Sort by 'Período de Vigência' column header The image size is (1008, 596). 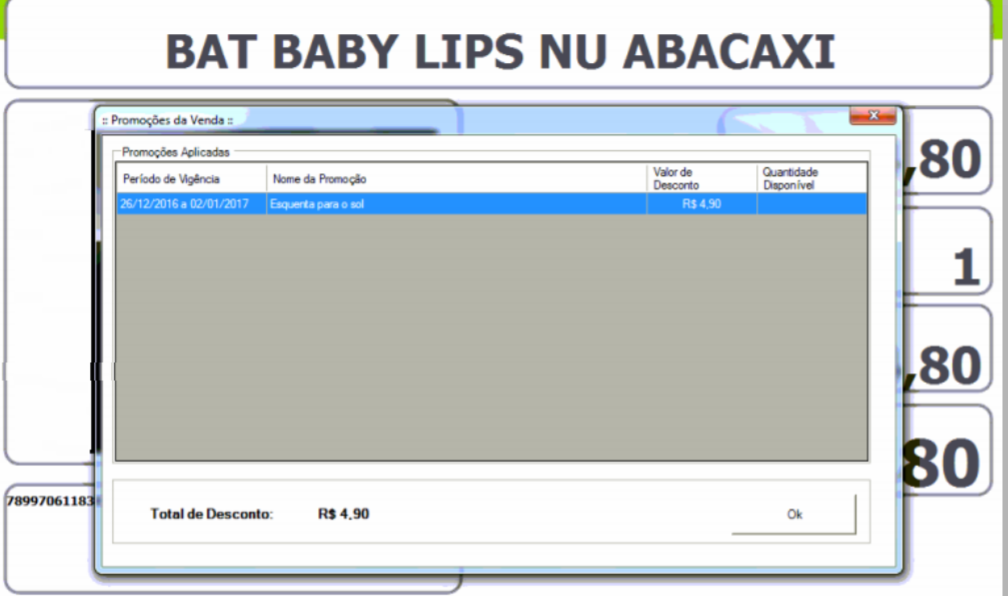click(x=191, y=178)
